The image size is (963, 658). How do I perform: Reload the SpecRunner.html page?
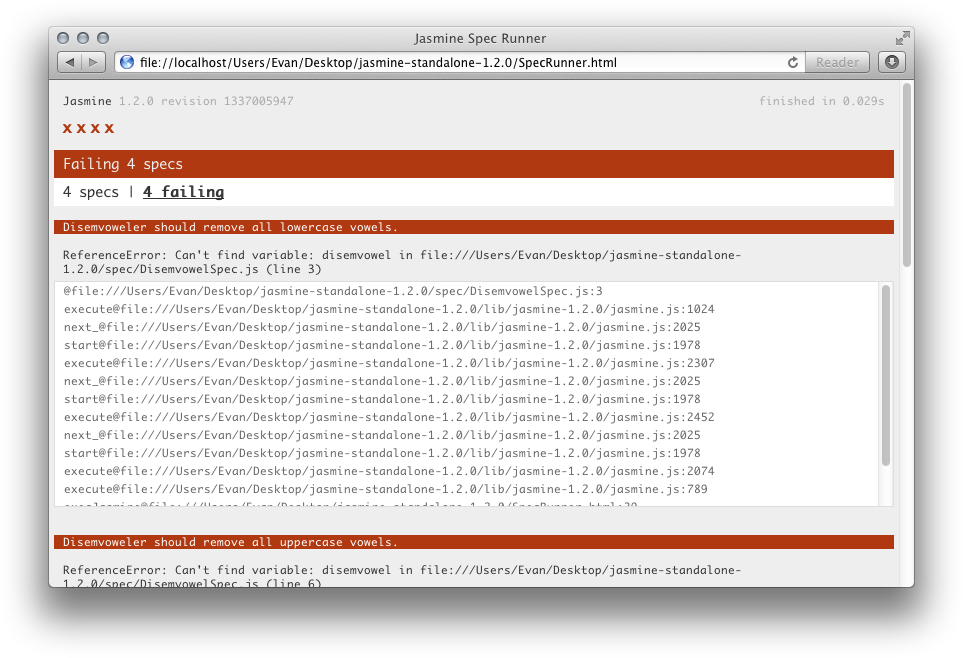pos(792,62)
